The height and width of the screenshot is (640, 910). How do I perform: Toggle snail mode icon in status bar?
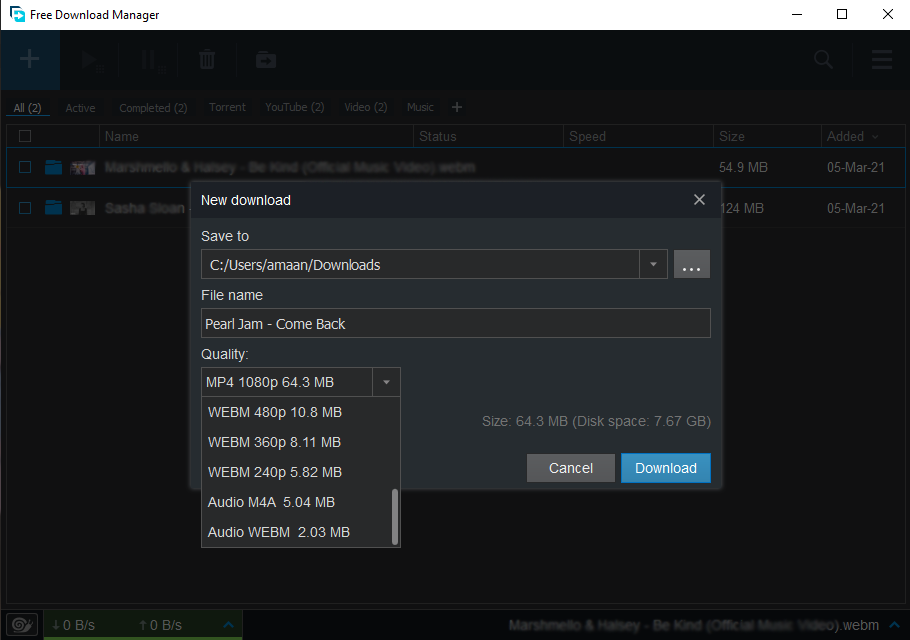point(23,625)
